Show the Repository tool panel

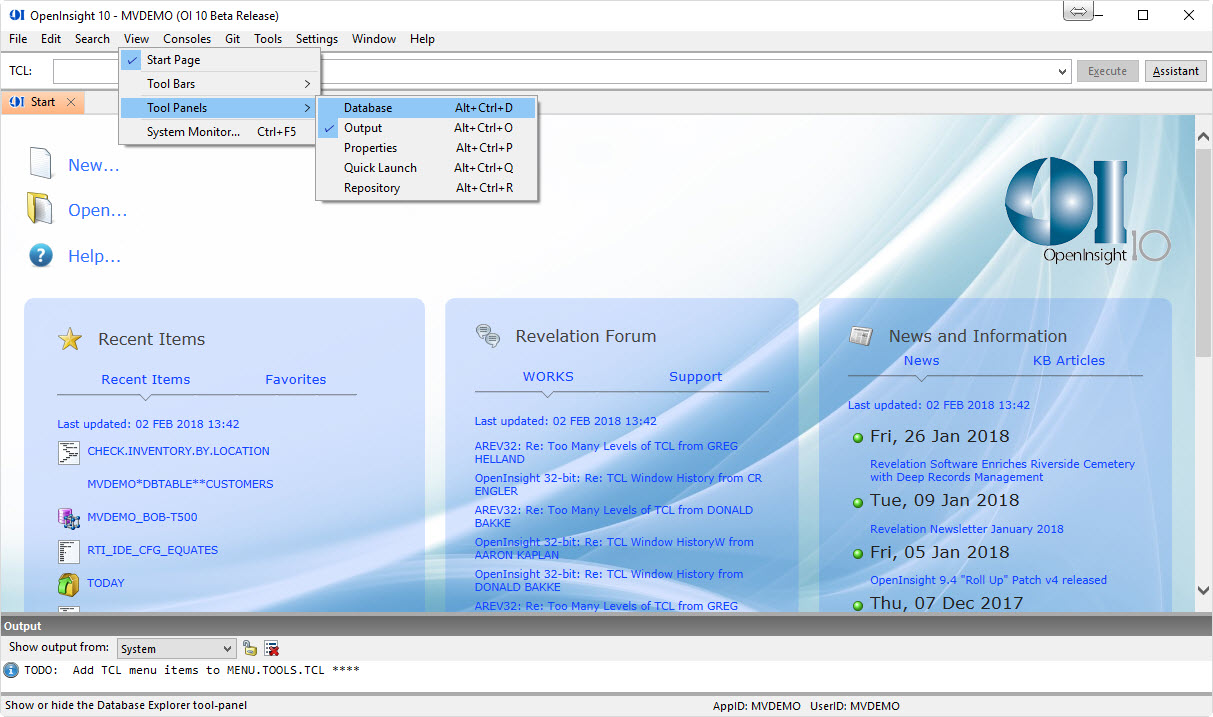click(427, 188)
